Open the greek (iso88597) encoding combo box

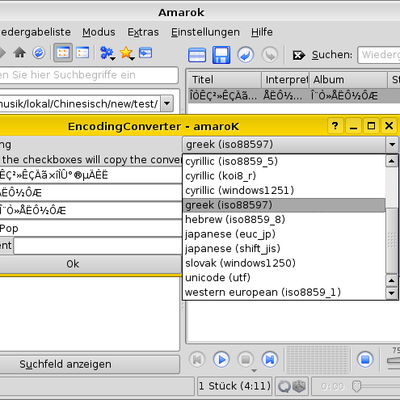pos(290,145)
